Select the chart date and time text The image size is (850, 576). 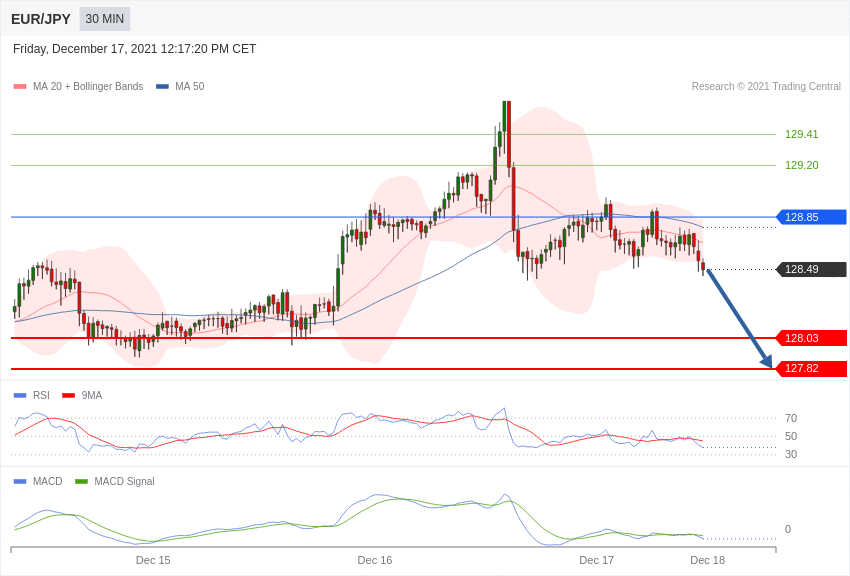tap(134, 49)
